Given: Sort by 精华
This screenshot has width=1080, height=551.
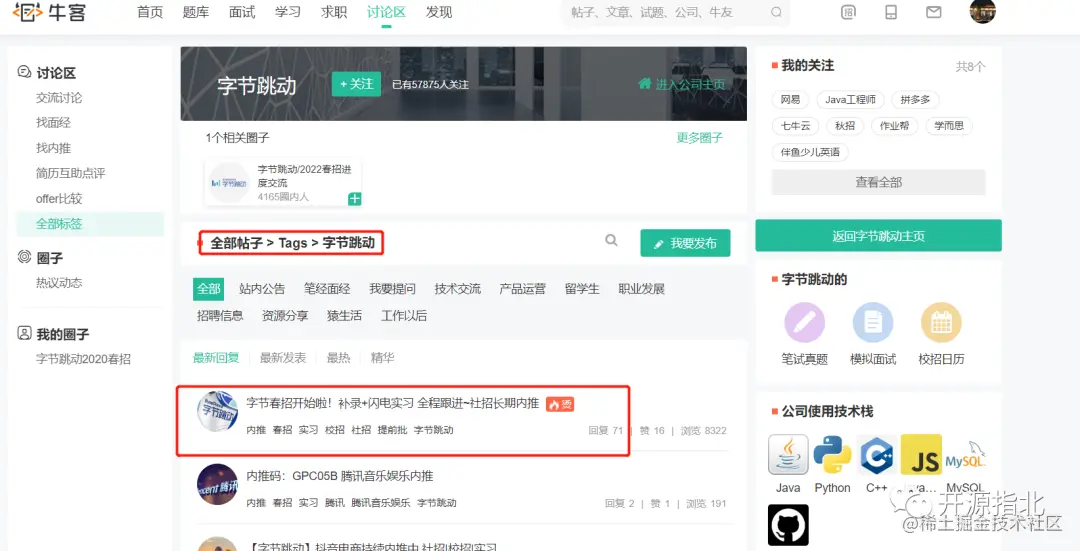Looking at the screenshot, I should (x=382, y=357).
